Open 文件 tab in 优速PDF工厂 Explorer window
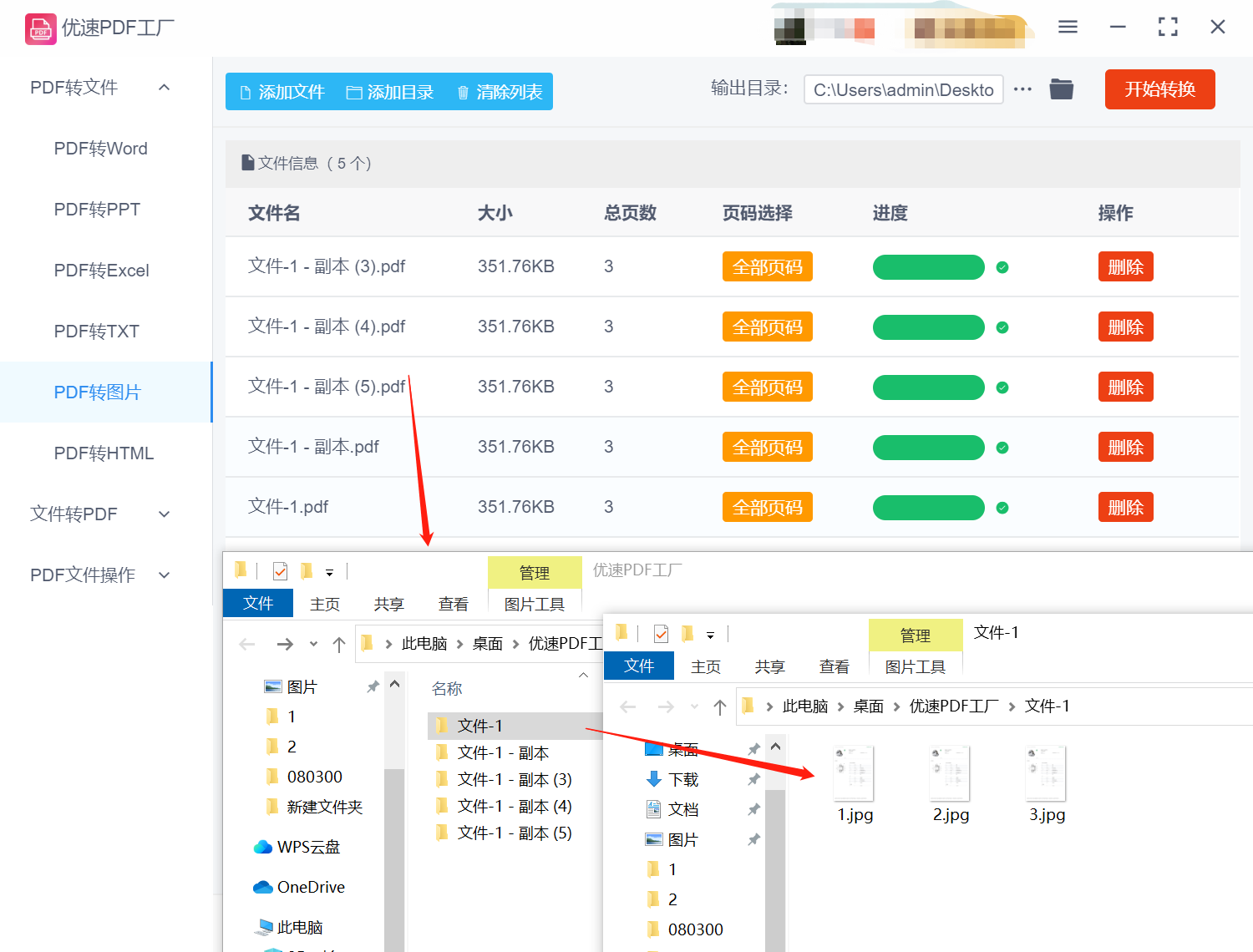 tap(258, 603)
